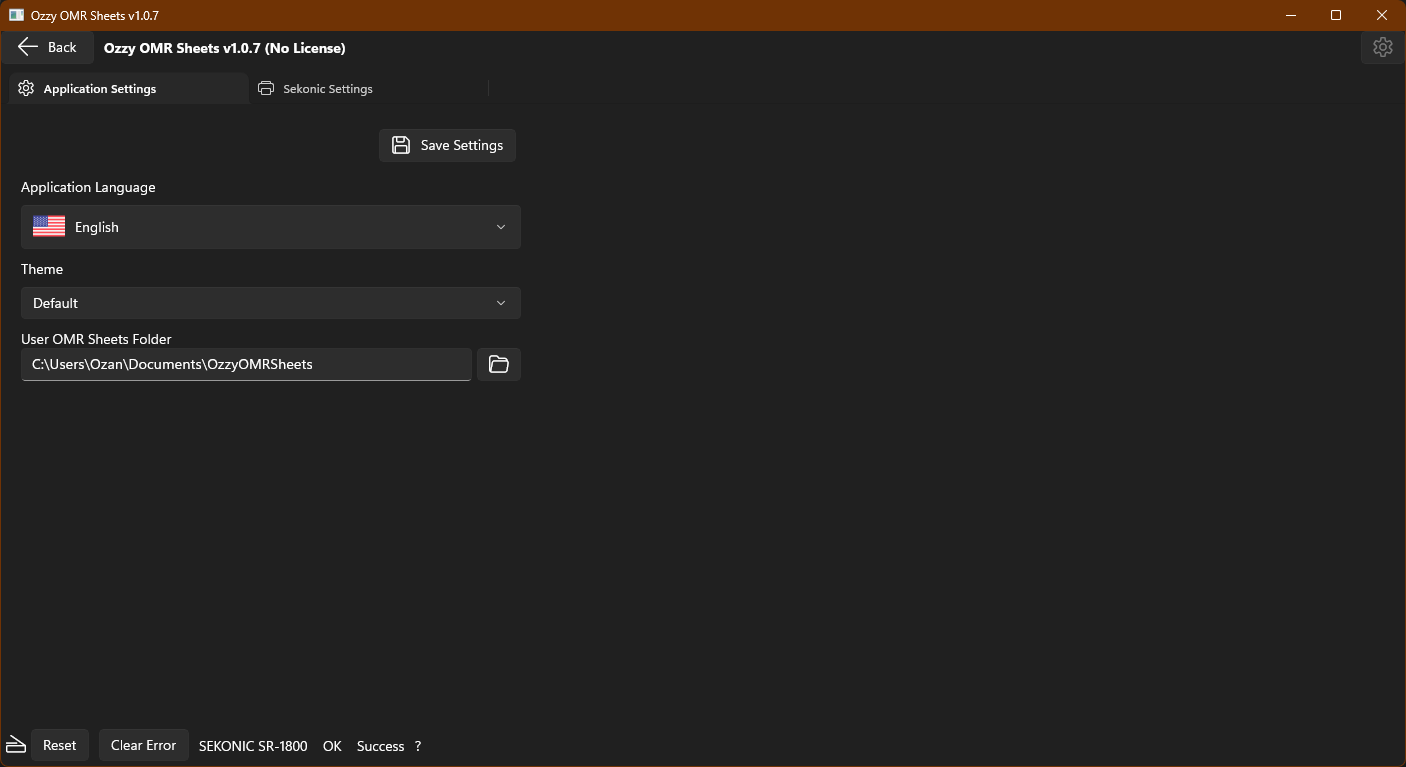Screen dimensions: 1406x767
Task: Open the folder browse icon next to the path
Action: pos(498,364)
